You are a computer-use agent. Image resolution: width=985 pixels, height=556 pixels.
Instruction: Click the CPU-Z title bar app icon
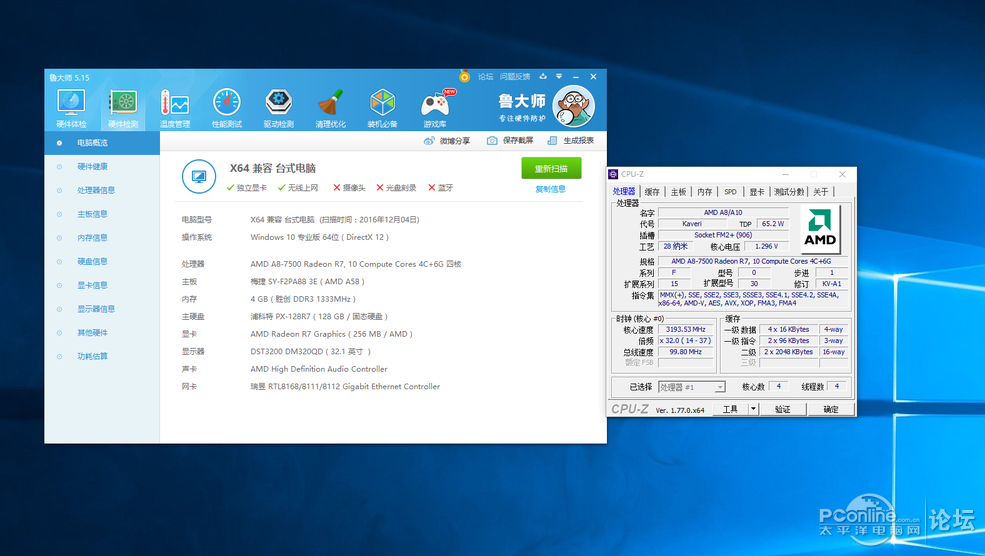pos(614,174)
